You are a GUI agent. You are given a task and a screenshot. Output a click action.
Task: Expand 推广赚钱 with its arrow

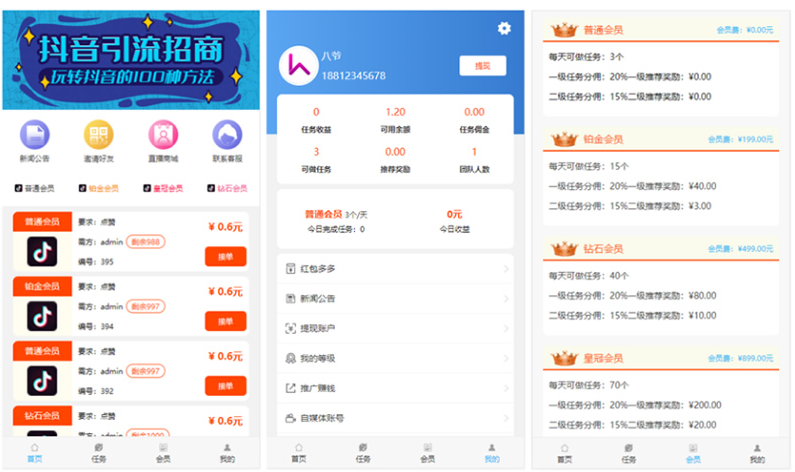506,388
